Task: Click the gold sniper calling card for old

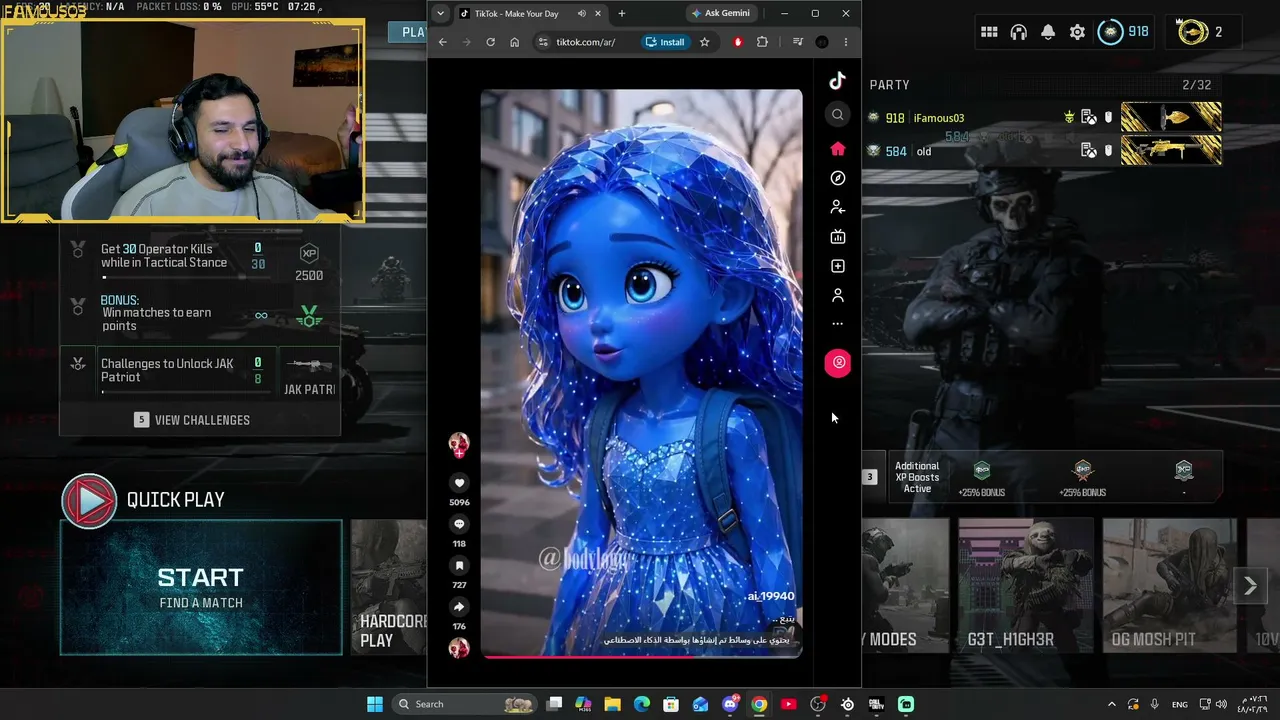Action: [x=1171, y=150]
